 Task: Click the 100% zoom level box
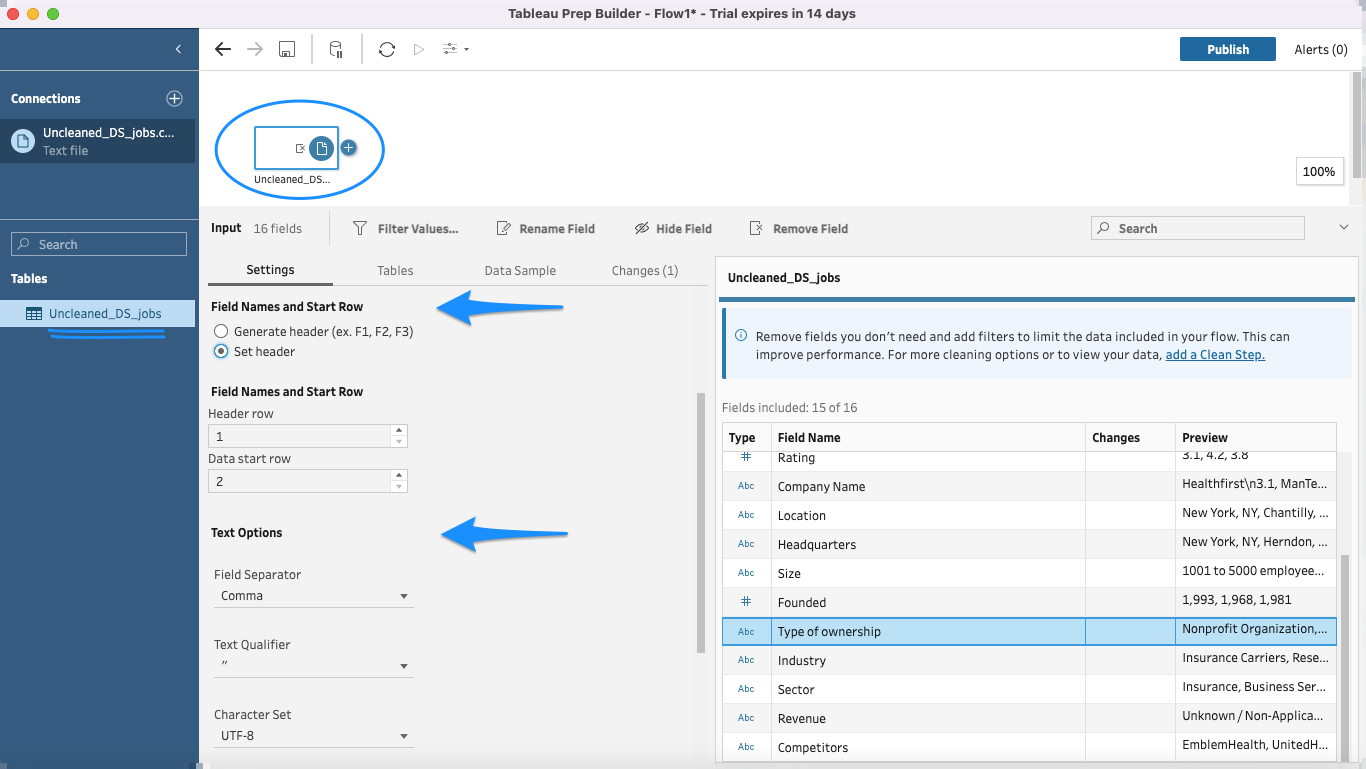[x=1318, y=171]
